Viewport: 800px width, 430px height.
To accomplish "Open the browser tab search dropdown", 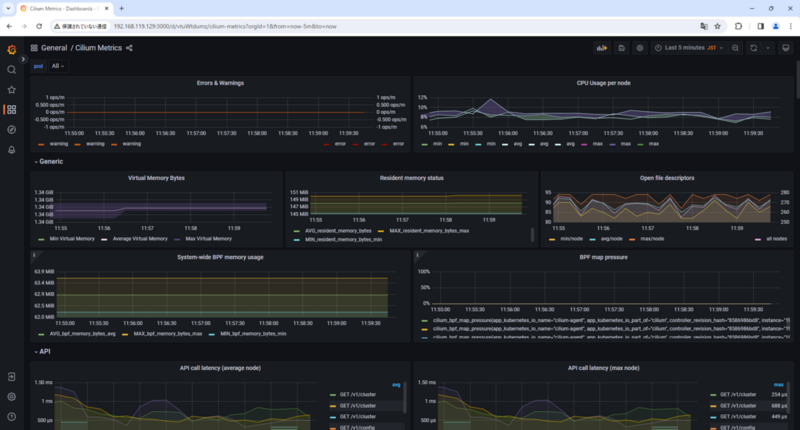I will [8, 9].
